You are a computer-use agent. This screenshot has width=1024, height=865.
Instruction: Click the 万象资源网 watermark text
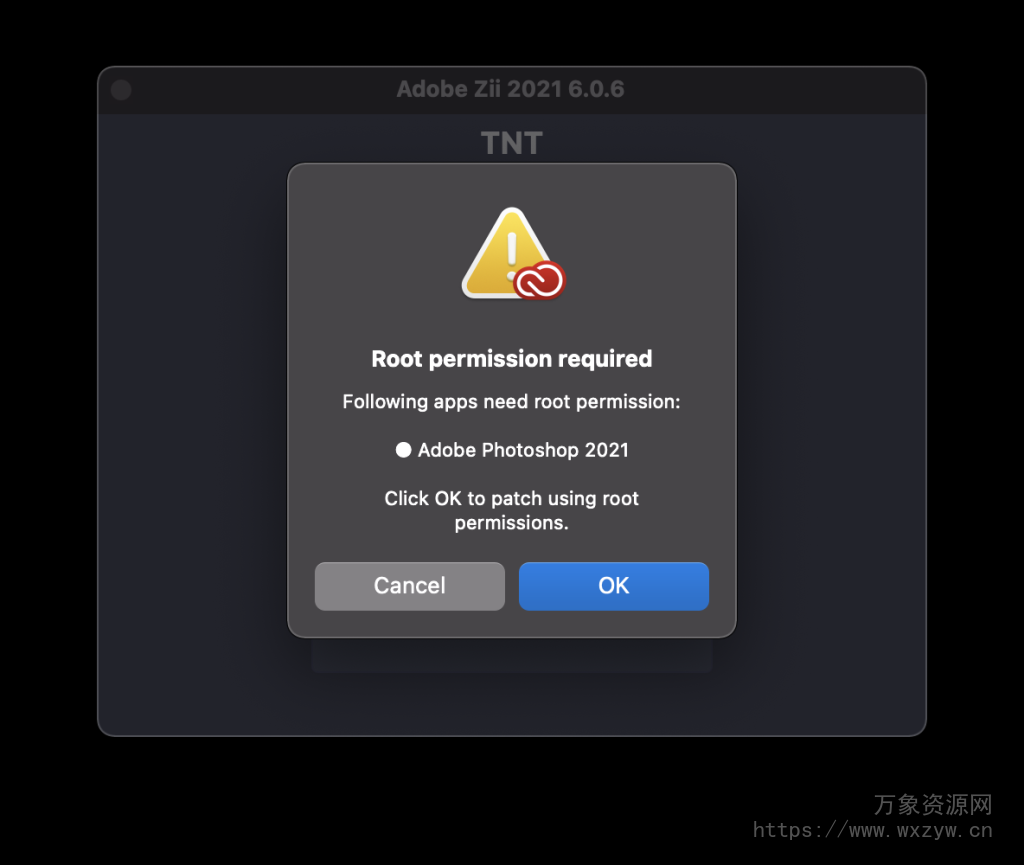click(x=933, y=804)
